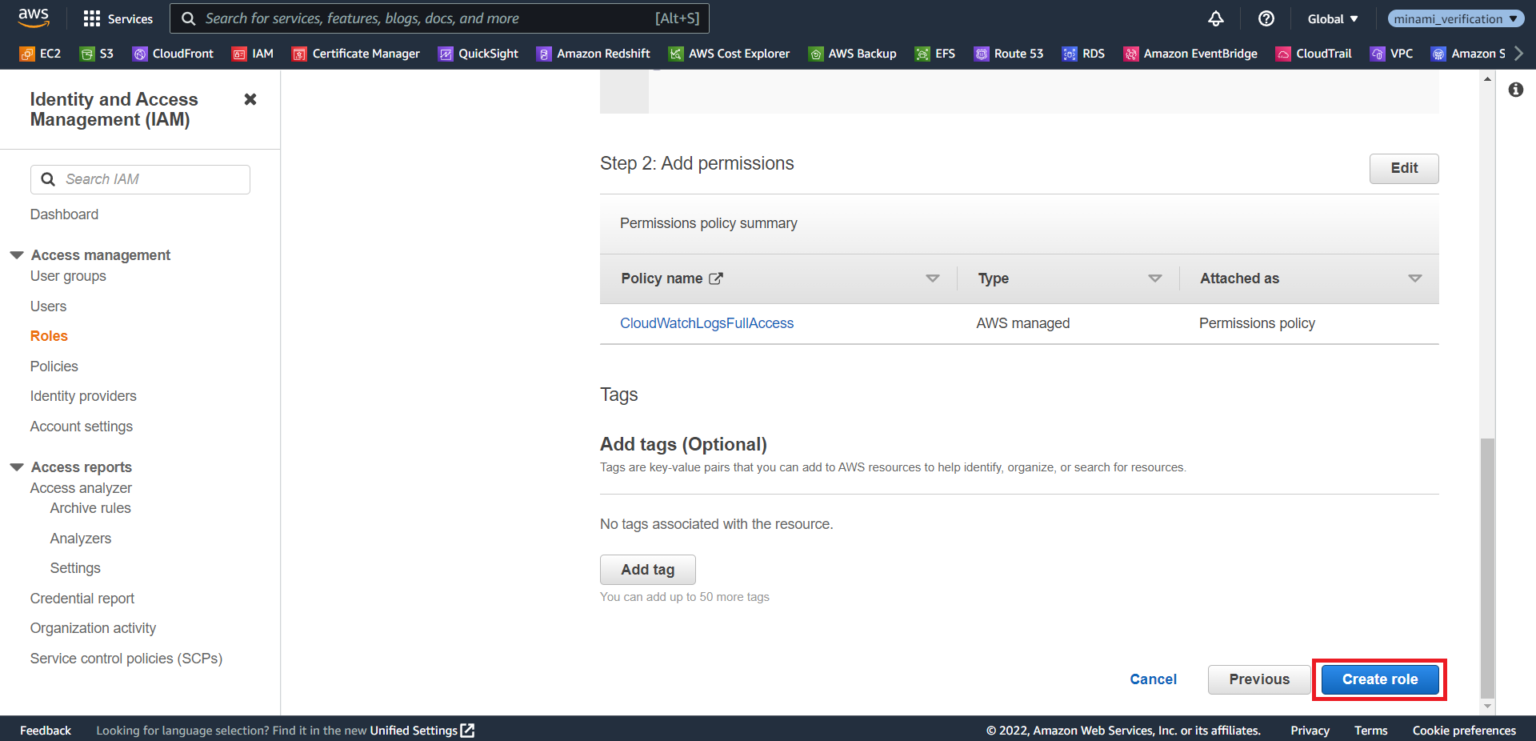This screenshot has height=741, width=1536.
Task: Open the Global region dropdown
Action: pos(1332,18)
